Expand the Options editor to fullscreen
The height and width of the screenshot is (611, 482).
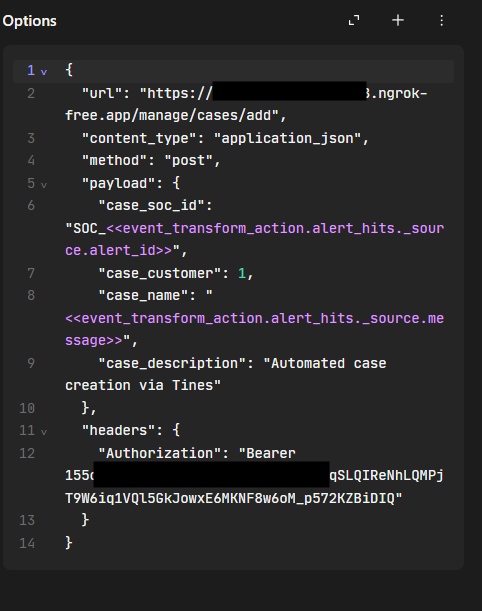(x=354, y=20)
